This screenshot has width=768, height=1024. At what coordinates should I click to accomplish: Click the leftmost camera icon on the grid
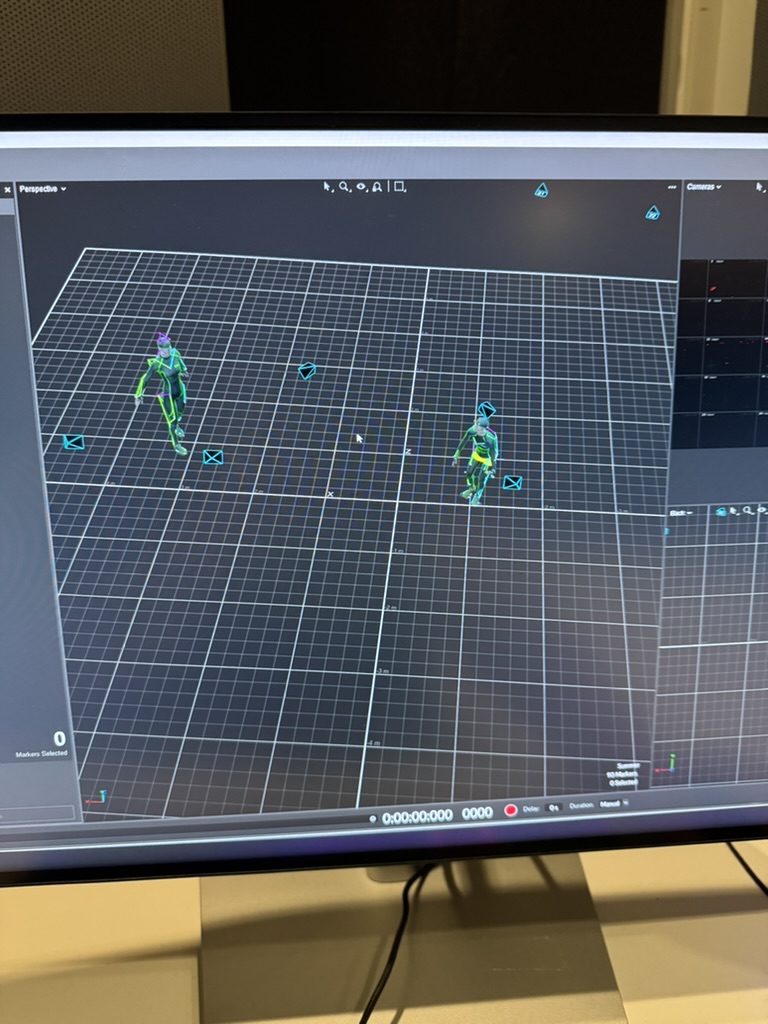click(74, 442)
